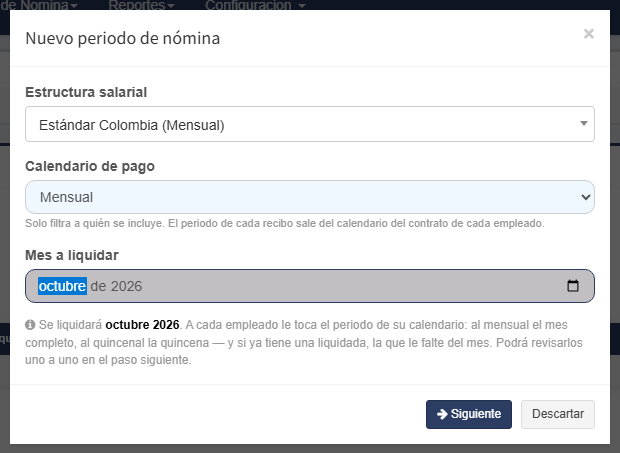Click the 'Calendario de pago' label
Image resolution: width=620 pixels, height=453 pixels.
click(90, 166)
